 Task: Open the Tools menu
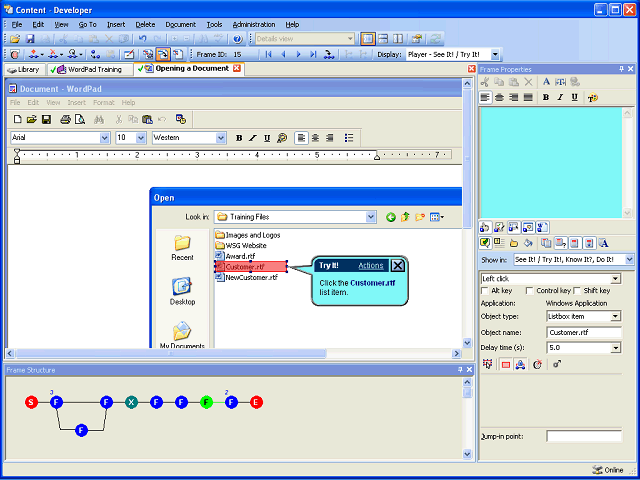coord(214,24)
